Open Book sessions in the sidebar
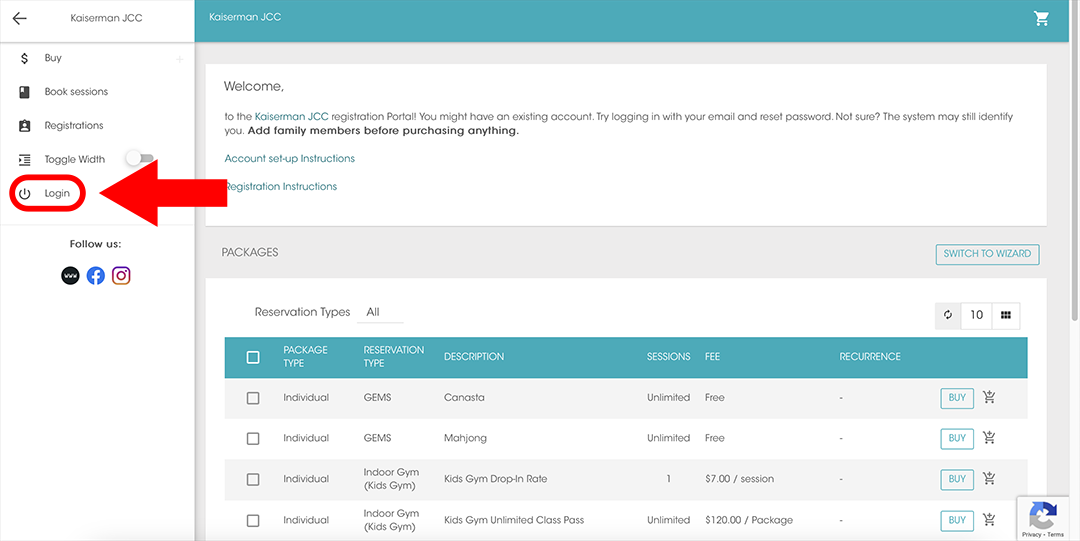The image size is (1080, 541). point(76,92)
